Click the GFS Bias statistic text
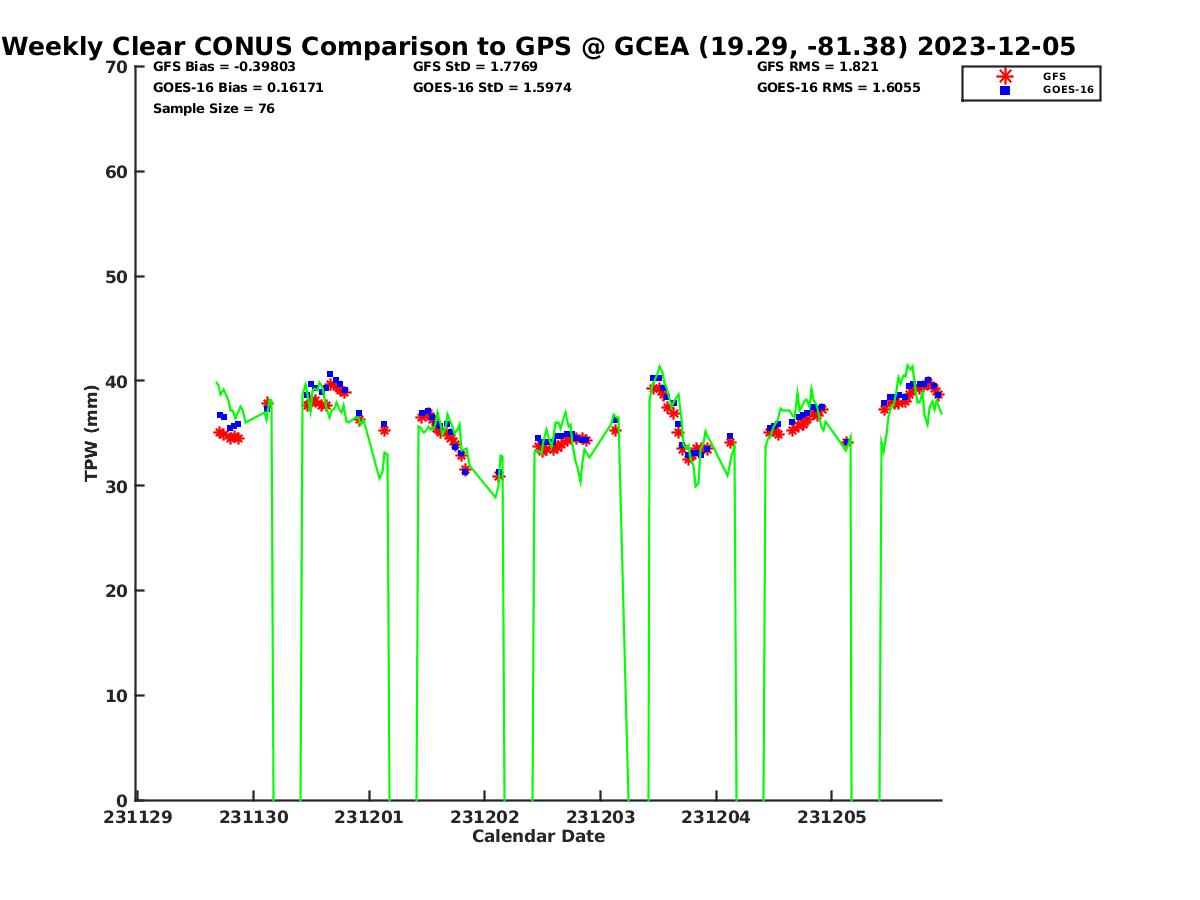The height and width of the screenshot is (900, 1200). (x=224, y=66)
